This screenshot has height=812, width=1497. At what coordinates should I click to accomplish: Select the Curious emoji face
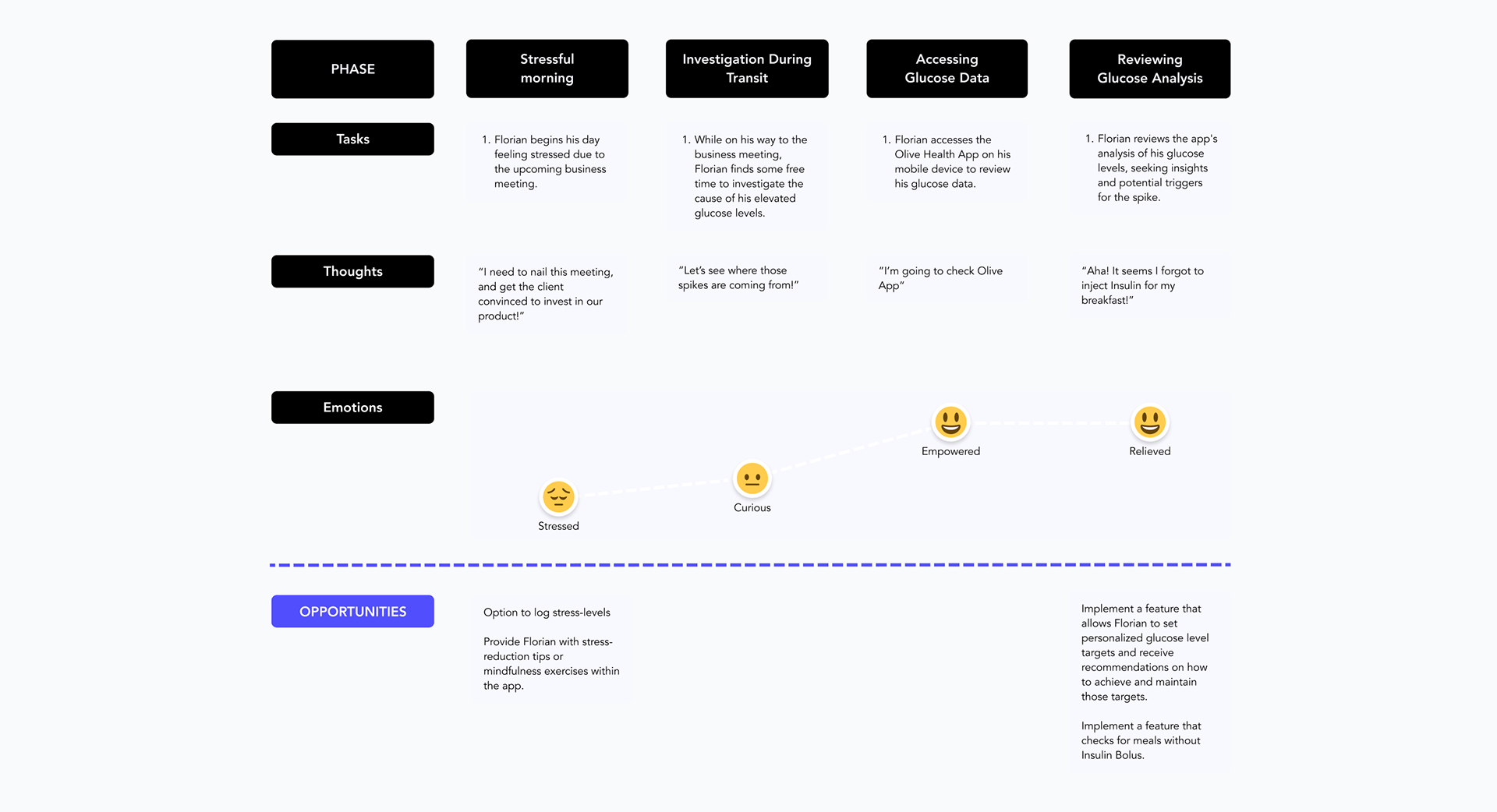tap(752, 479)
